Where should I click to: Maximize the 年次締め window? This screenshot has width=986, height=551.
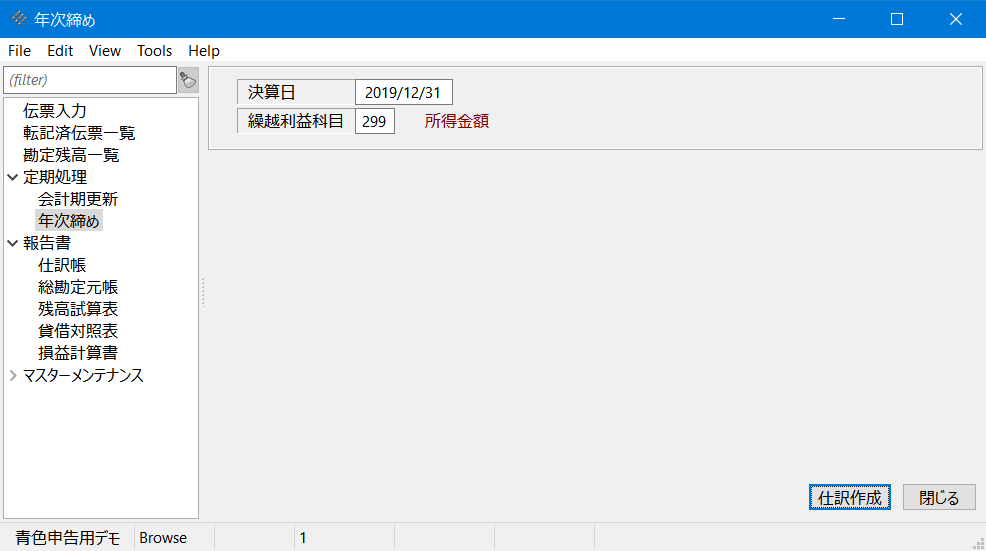tap(897, 19)
